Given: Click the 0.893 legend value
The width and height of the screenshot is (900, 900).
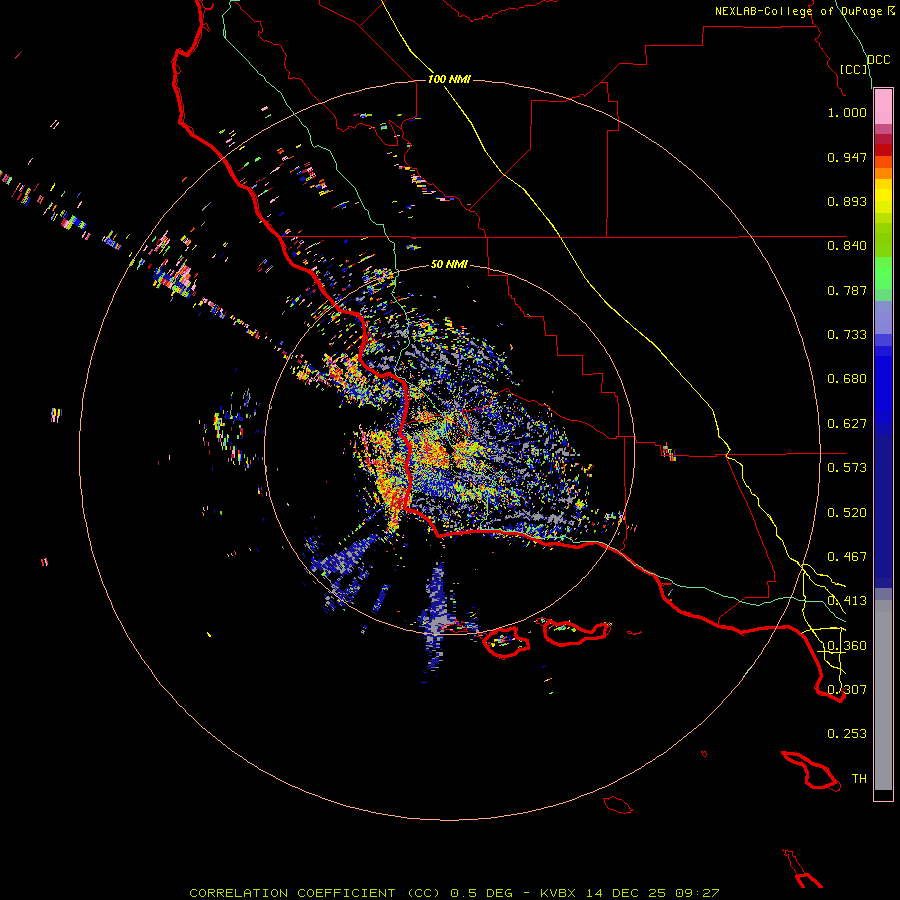Looking at the screenshot, I should pyautogui.click(x=847, y=201).
